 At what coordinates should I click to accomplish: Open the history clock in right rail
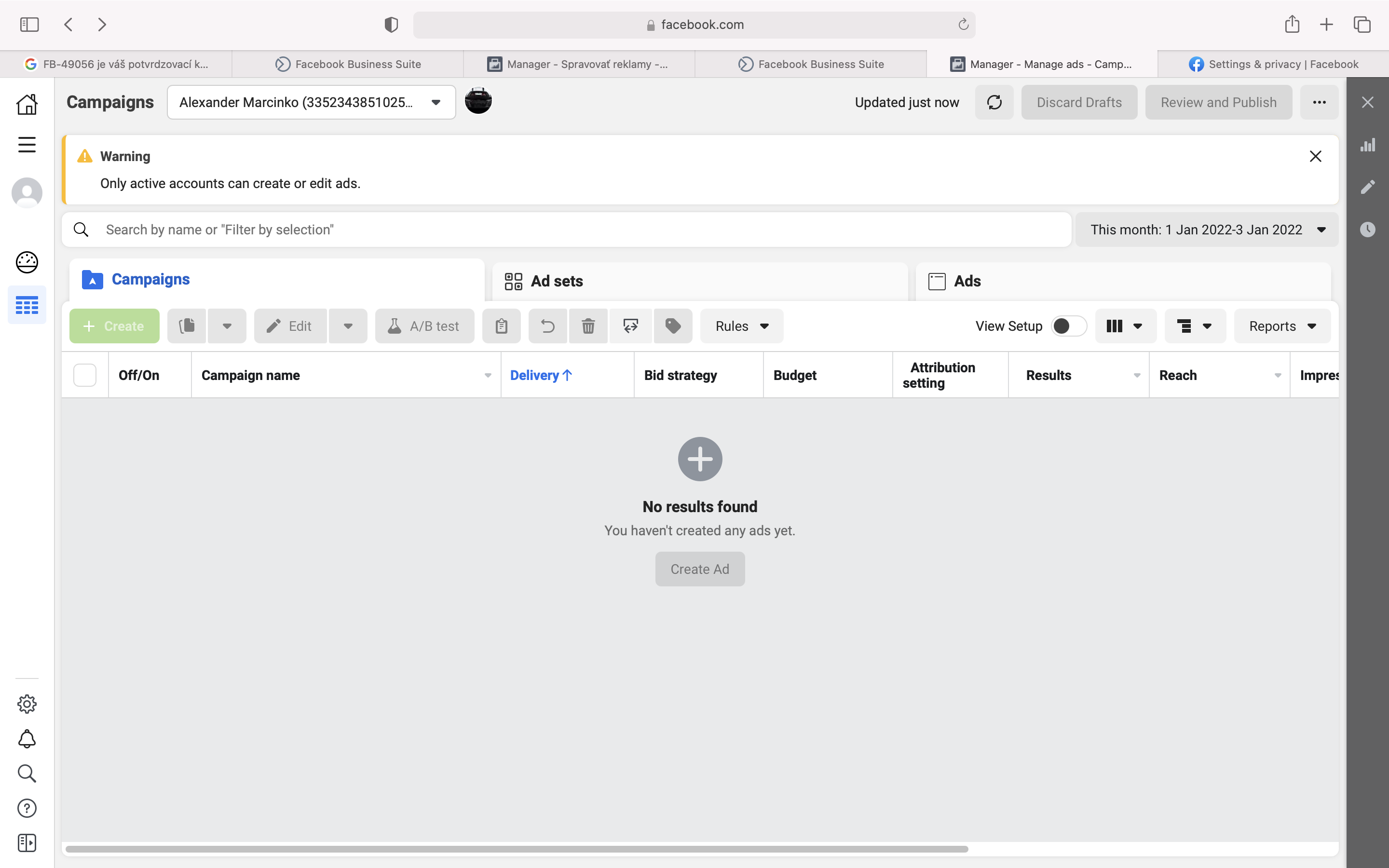click(x=1368, y=230)
